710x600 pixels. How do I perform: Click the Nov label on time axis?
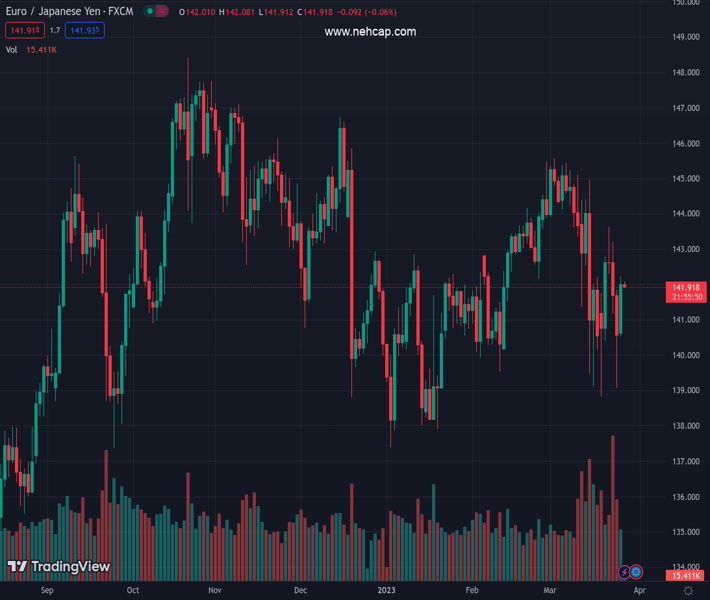coord(214,591)
